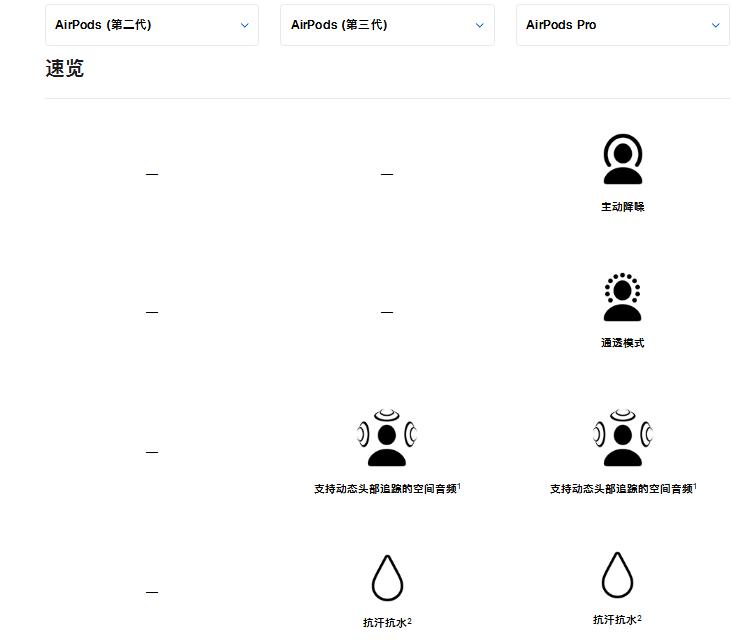This screenshot has width=732, height=640.
Task: Open the AirPods (第二代) model dropdown
Action: [x=152, y=25]
